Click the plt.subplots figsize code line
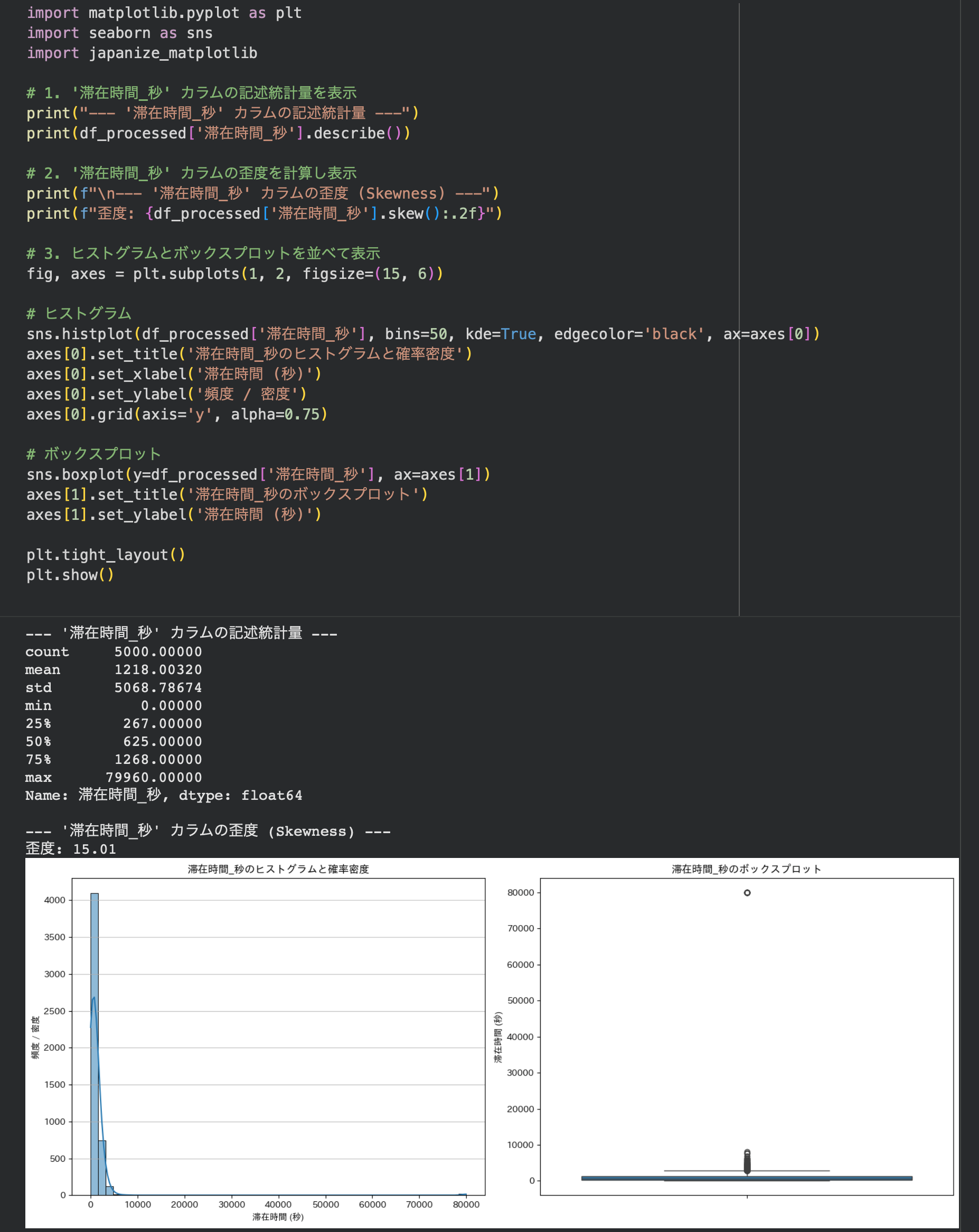The height and width of the screenshot is (1232, 979). [x=235, y=274]
